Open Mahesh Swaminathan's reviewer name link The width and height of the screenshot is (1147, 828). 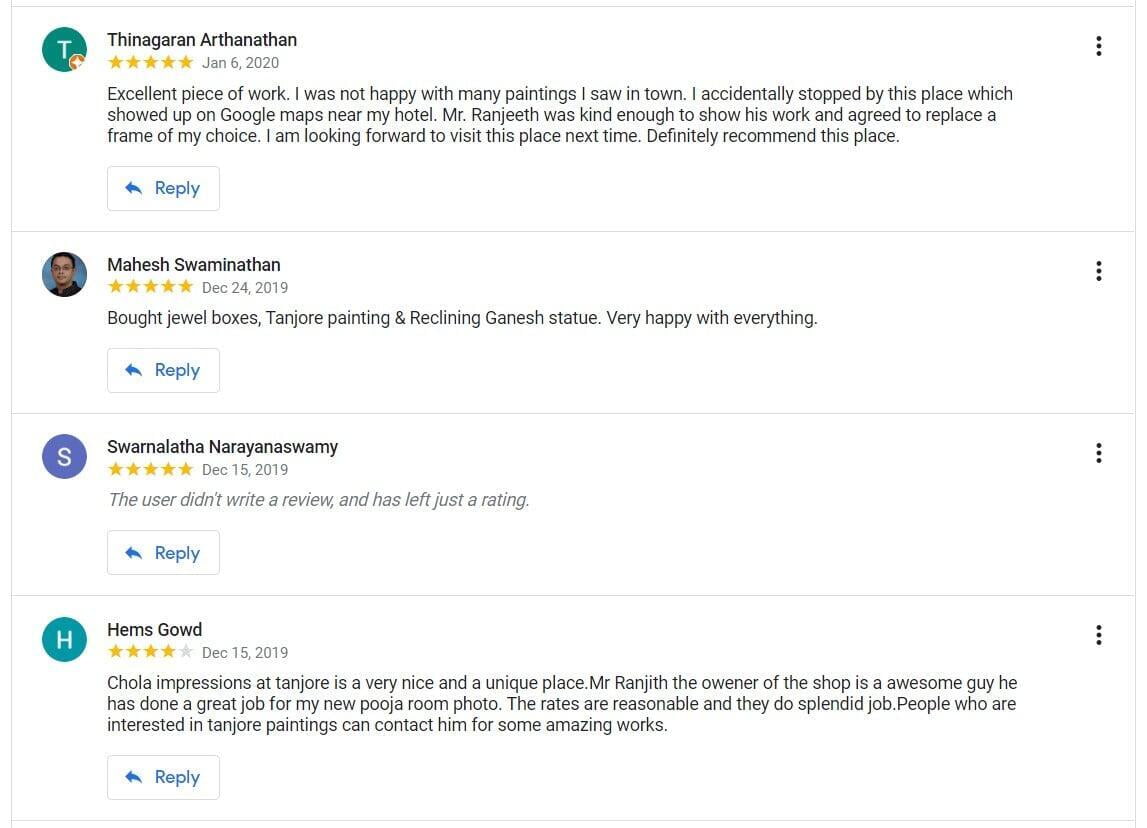pyautogui.click(x=194, y=265)
